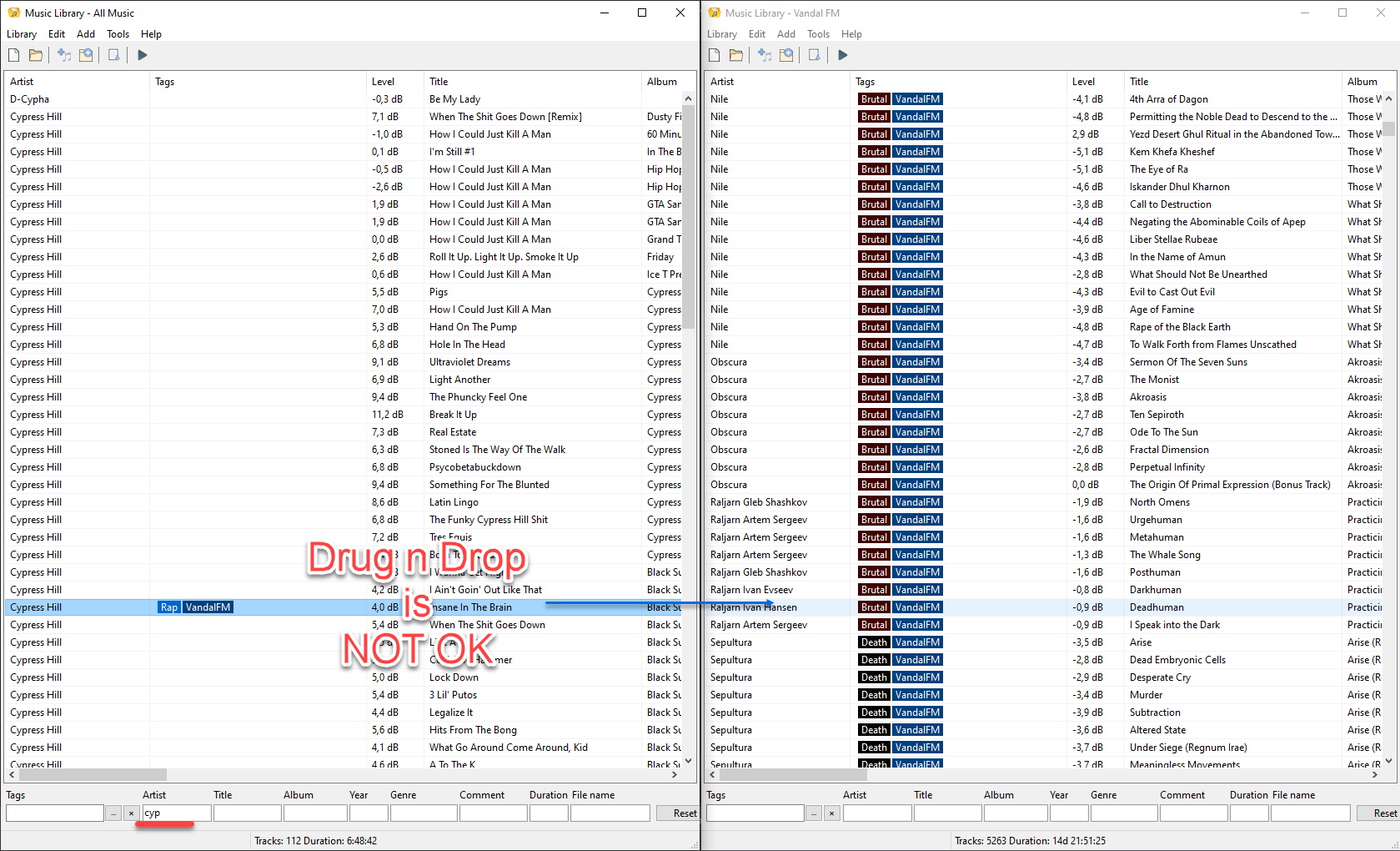The image size is (1400, 851).
Task: Click Comment filter field in Vandal FM window
Action: point(1193,813)
